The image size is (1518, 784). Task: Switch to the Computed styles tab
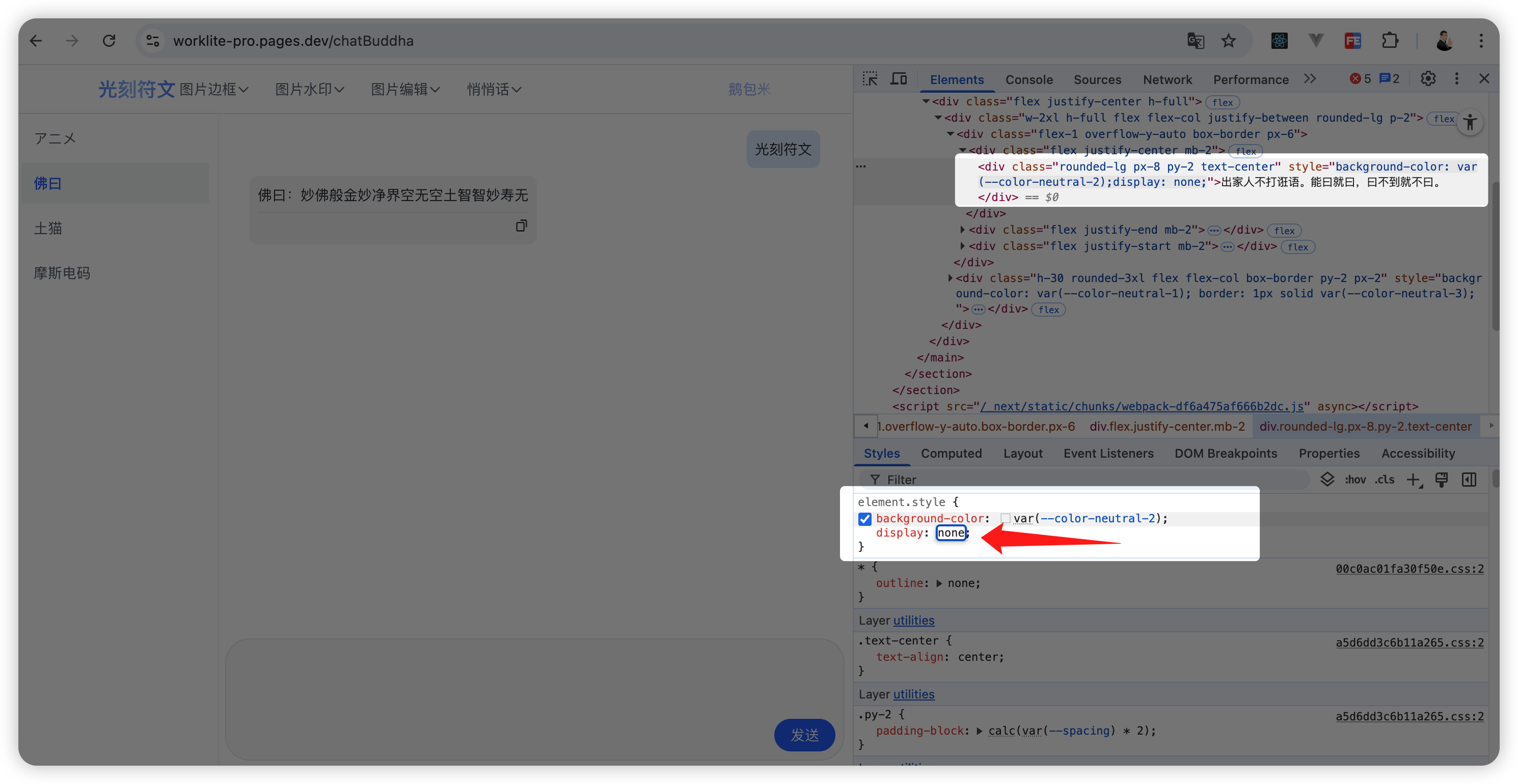pyautogui.click(x=951, y=453)
